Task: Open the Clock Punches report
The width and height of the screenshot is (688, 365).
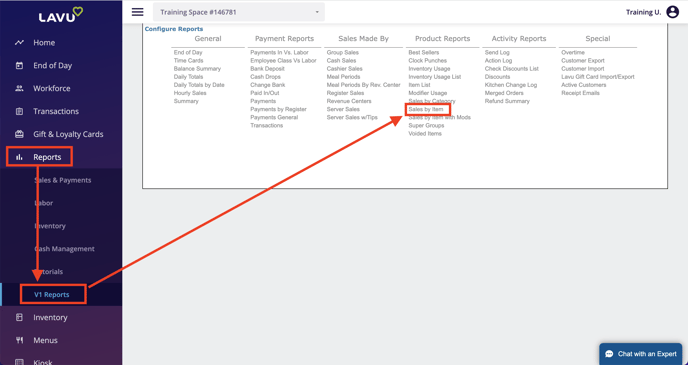Action: pyautogui.click(x=428, y=61)
